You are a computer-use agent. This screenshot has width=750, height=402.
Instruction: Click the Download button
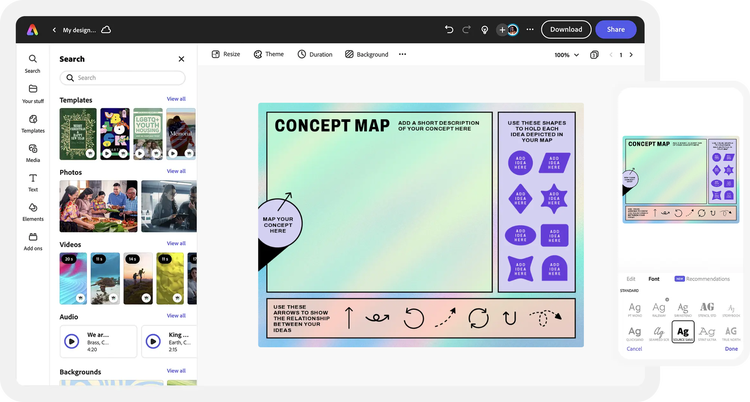coord(566,30)
